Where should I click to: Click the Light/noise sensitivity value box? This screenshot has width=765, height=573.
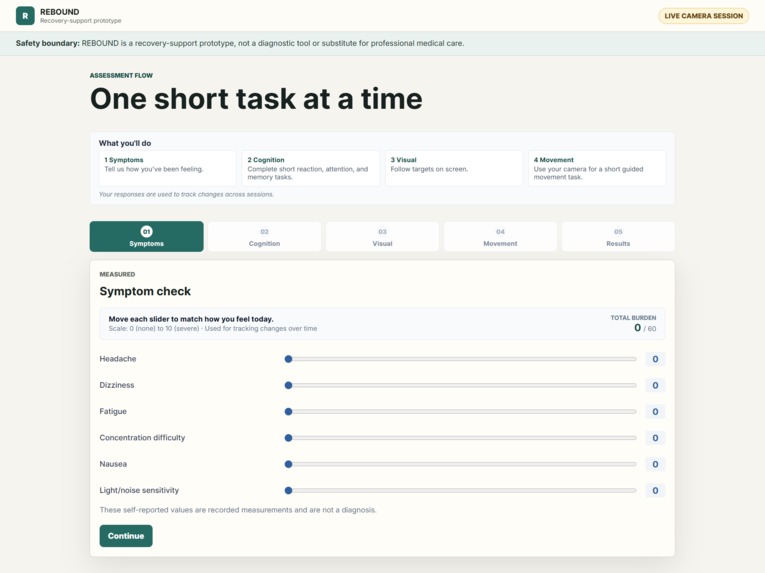click(655, 491)
